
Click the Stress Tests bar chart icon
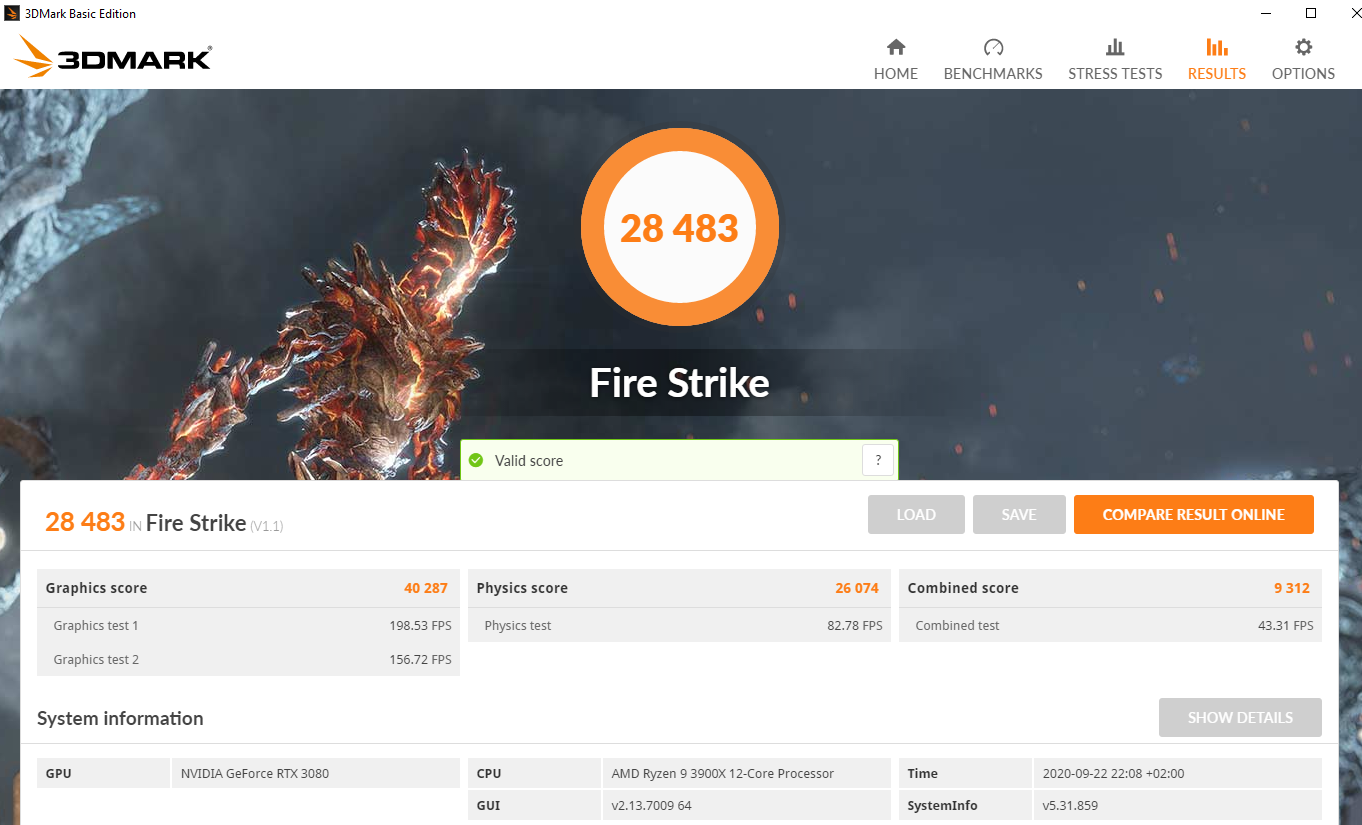(1115, 47)
